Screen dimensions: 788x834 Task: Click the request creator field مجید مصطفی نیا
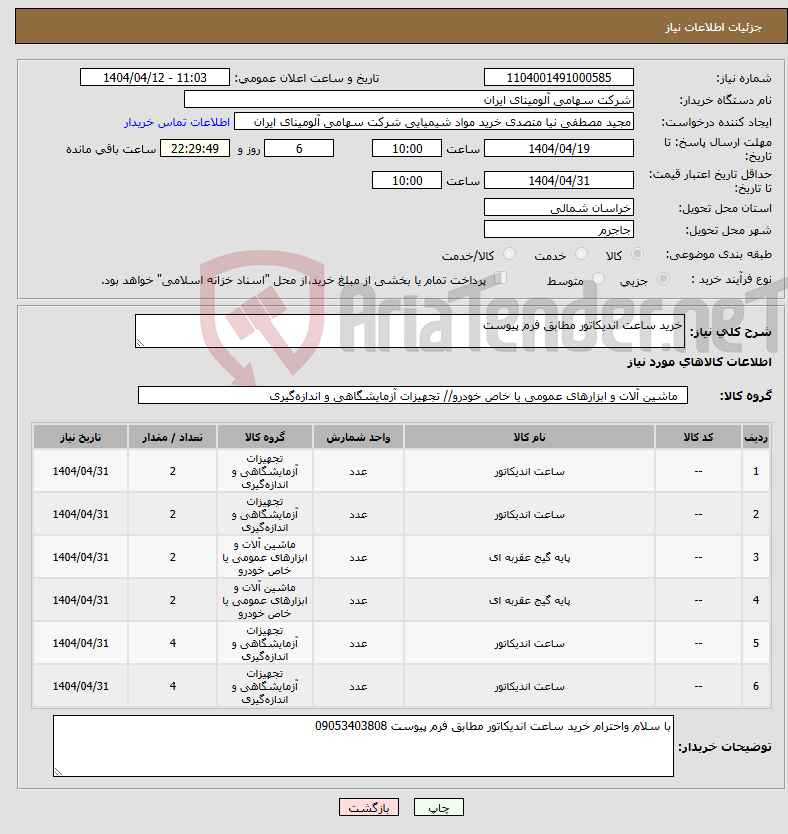click(434, 122)
